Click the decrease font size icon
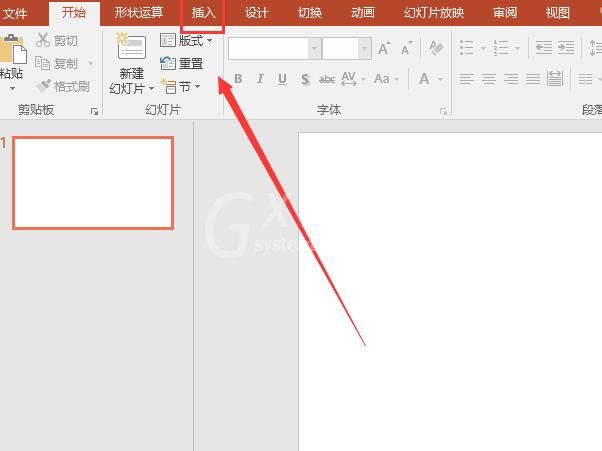 coord(406,48)
